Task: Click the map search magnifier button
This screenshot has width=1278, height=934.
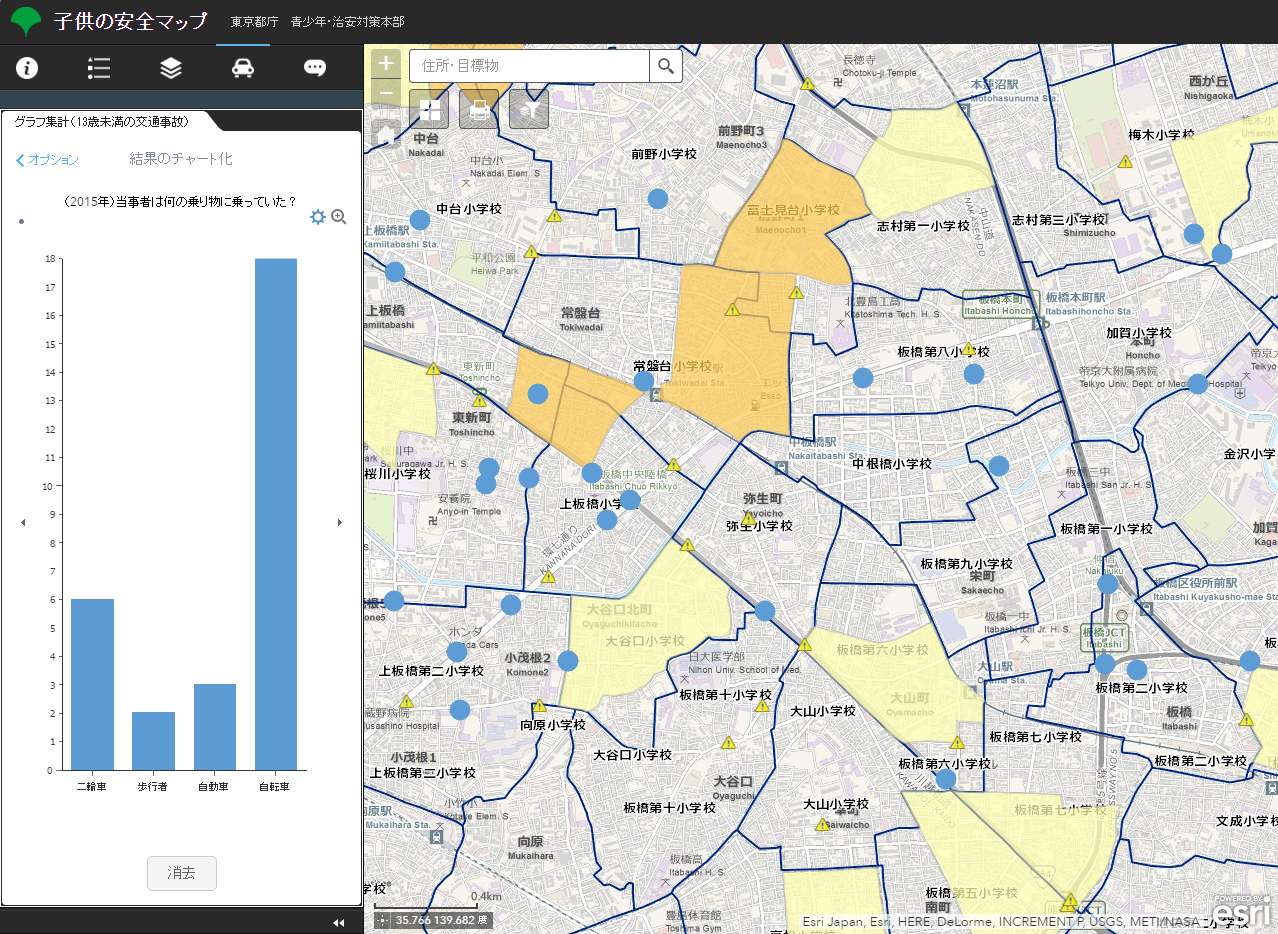Action: pyautogui.click(x=666, y=67)
